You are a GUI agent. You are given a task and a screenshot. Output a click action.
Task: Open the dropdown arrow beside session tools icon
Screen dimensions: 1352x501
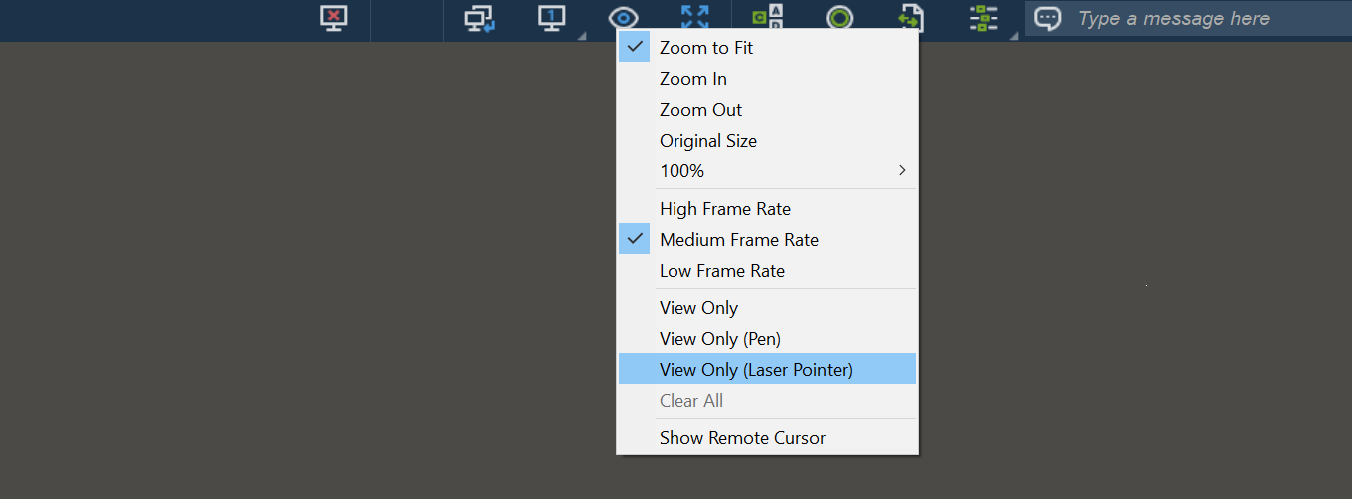coord(1014,36)
